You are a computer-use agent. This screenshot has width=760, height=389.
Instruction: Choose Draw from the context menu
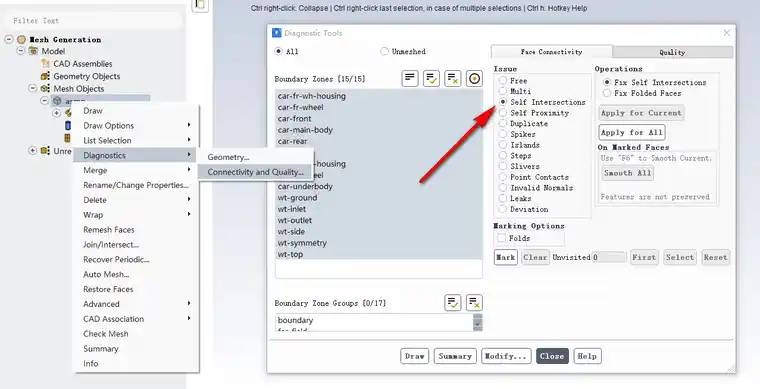tap(93, 110)
